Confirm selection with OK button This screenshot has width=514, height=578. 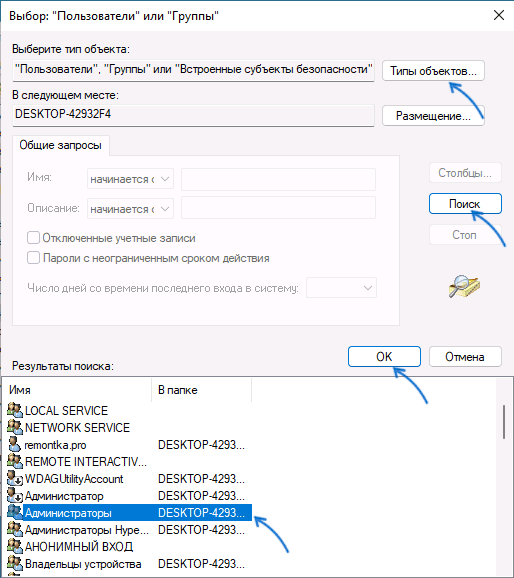coord(384,356)
